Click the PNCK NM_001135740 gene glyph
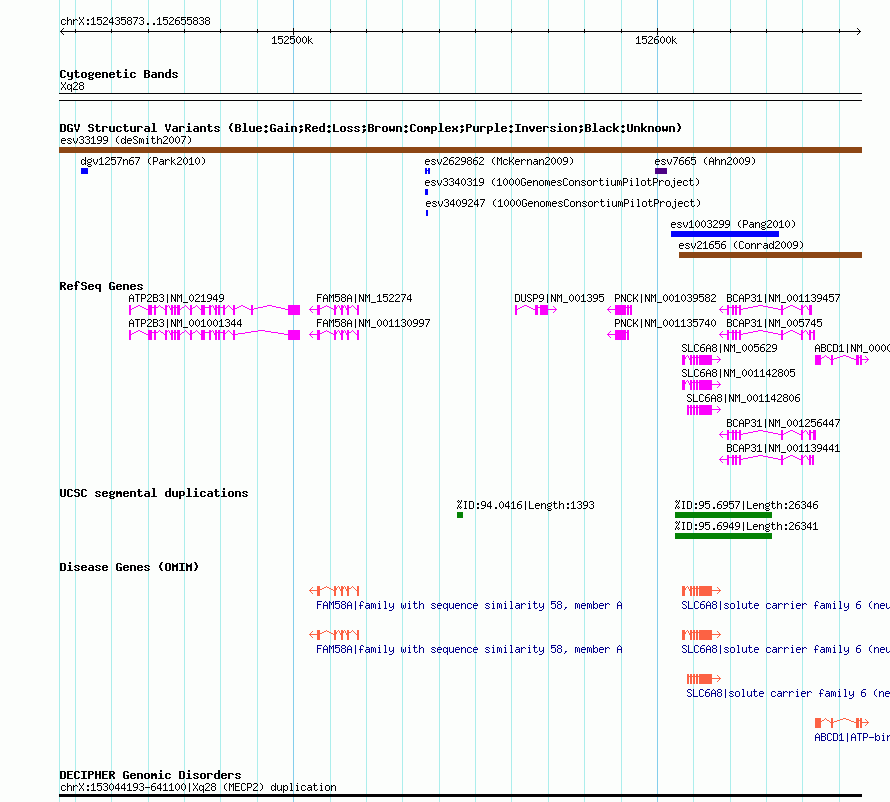Viewport: 890px width, 802px height. coord(618,335)
